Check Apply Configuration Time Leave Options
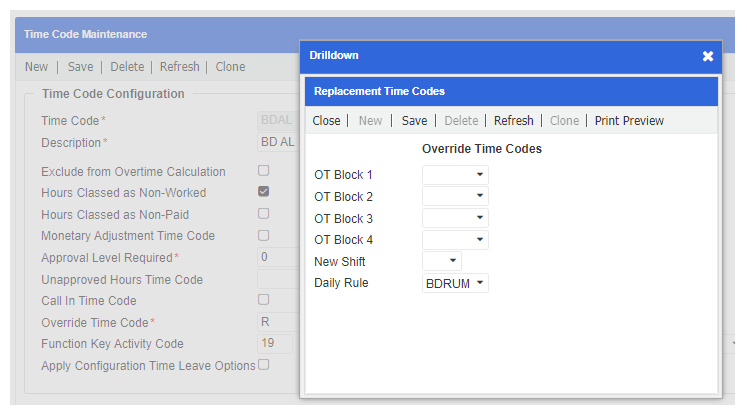The width and height of the screenshot is (747, 415). [264, 365]
